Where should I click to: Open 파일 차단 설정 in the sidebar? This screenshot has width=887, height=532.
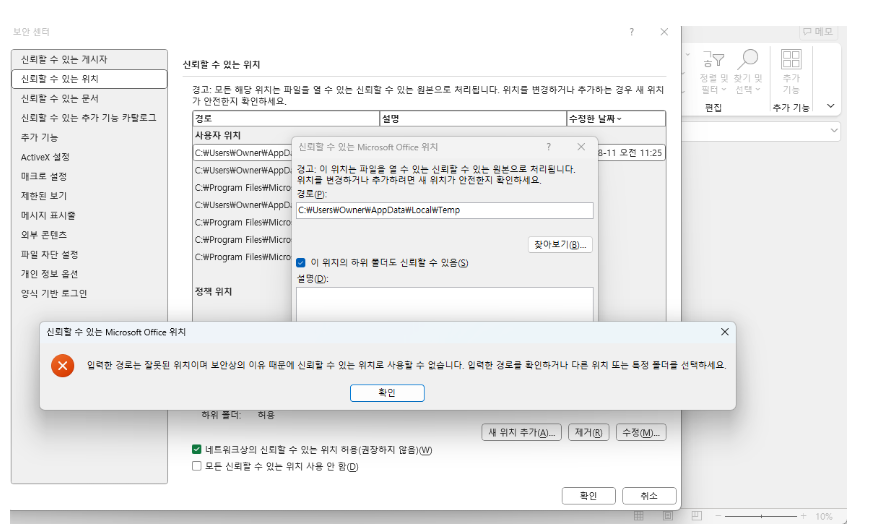click(x=89, y=255)
